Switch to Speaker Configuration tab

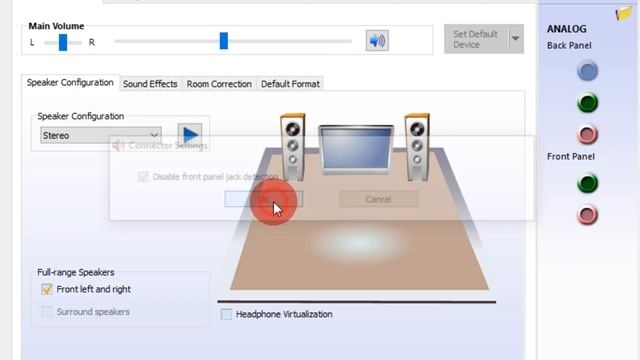(70, 82)
